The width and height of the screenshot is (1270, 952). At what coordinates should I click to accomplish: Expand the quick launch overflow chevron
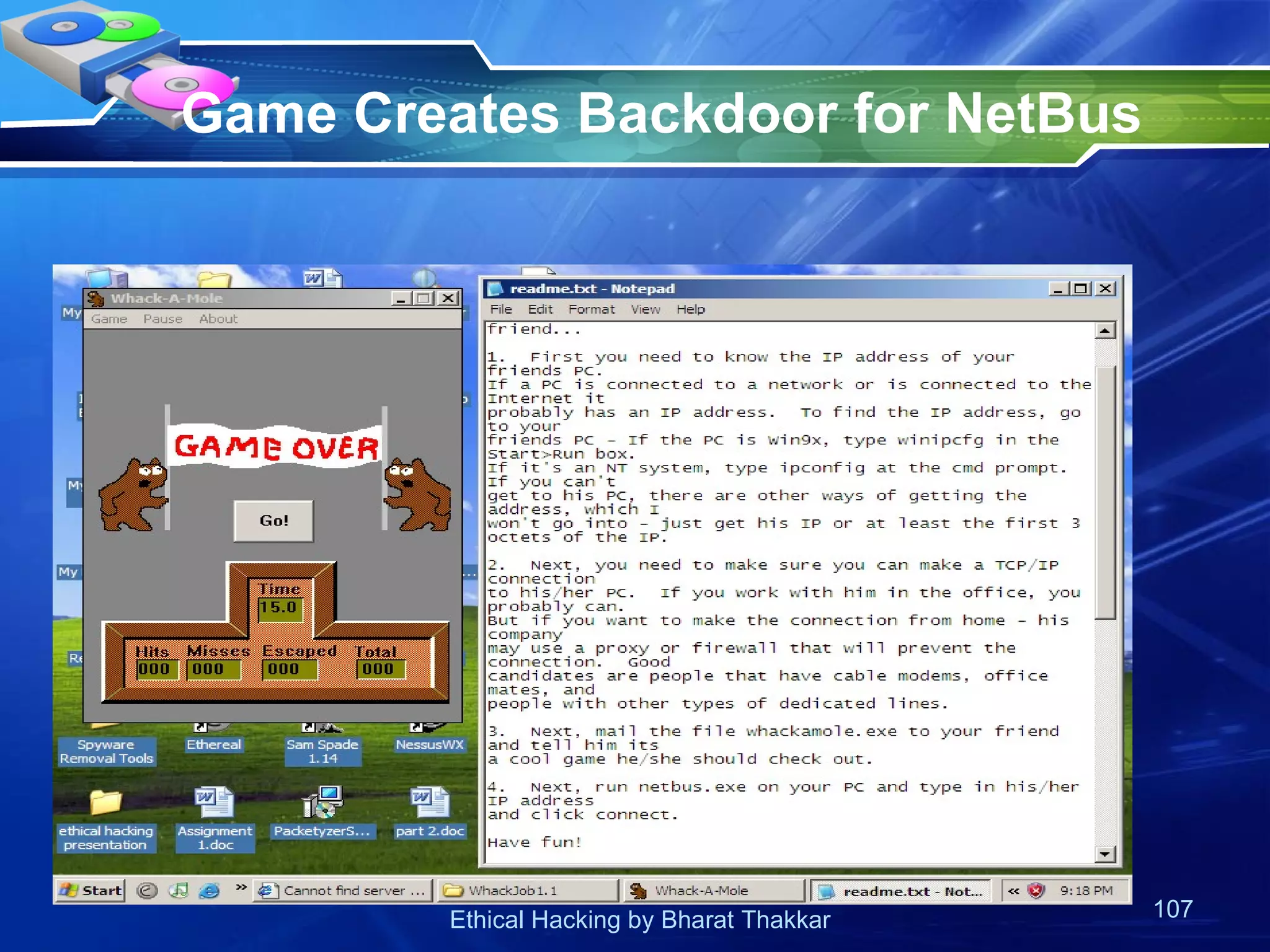tap(241, 888)
